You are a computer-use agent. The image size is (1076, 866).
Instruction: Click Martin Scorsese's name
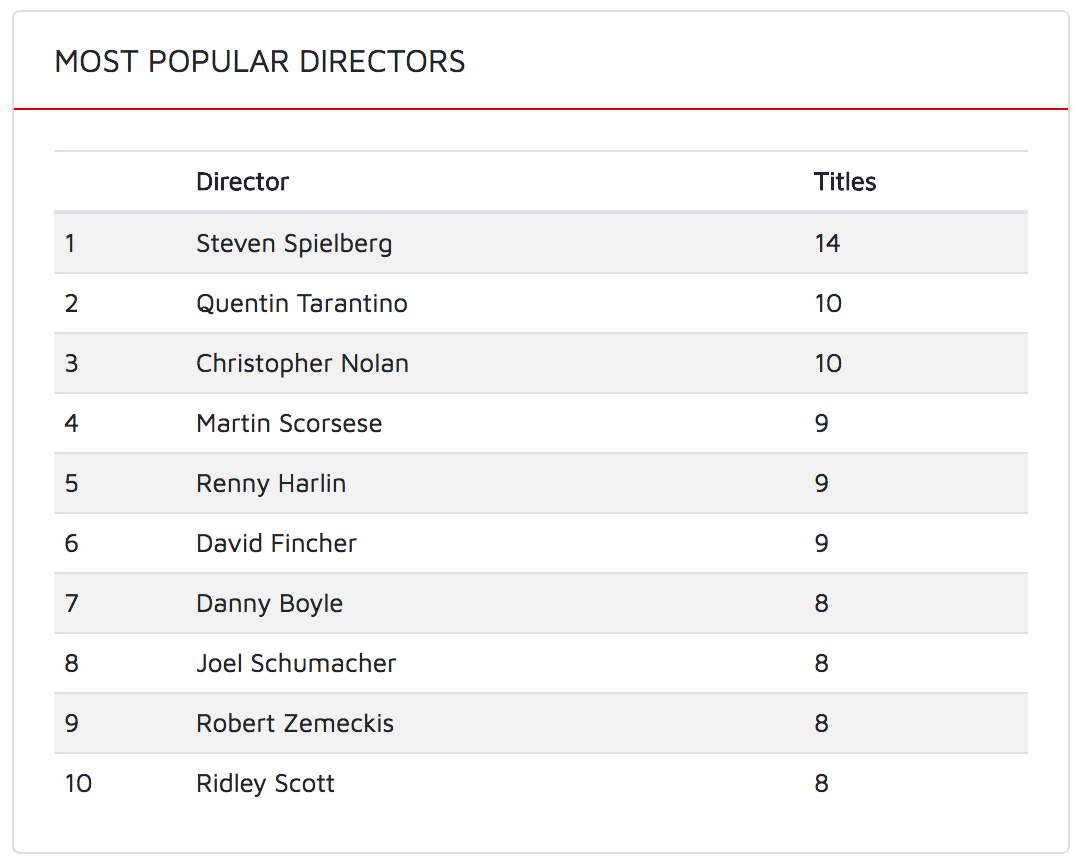pos(289,423)
